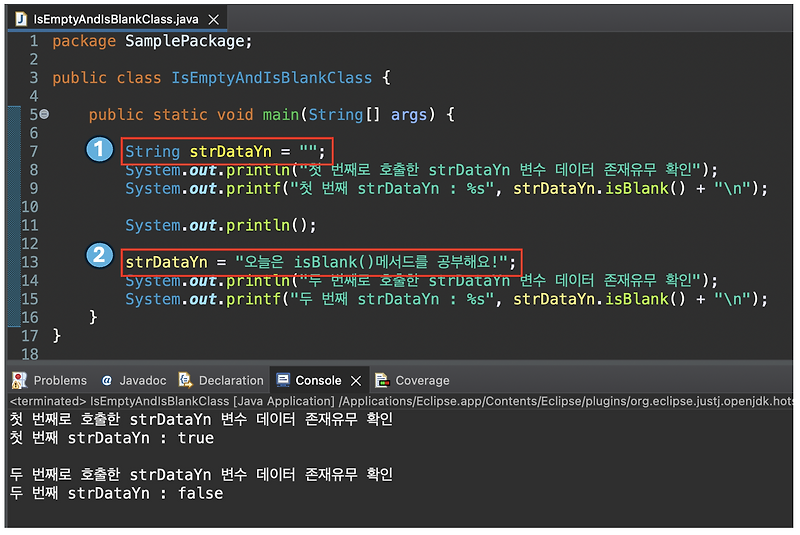Click the Coverage view icon

(382, 380)
